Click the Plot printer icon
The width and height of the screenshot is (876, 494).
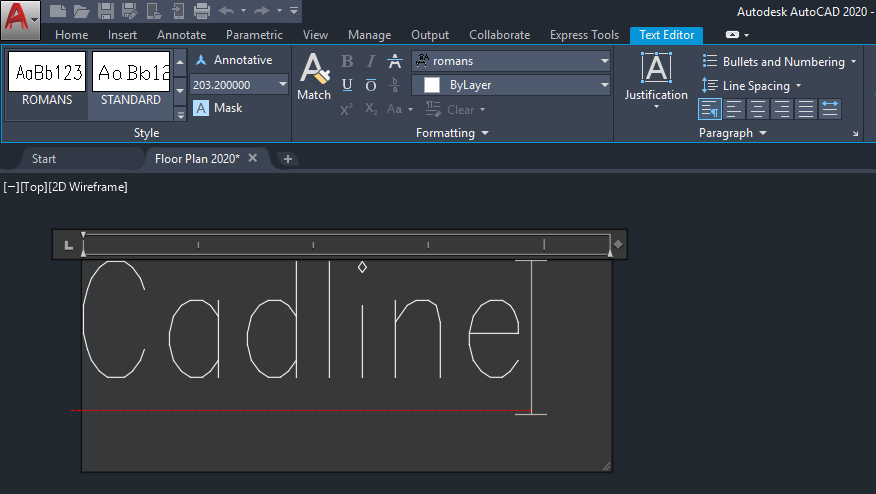pos(202,11)
